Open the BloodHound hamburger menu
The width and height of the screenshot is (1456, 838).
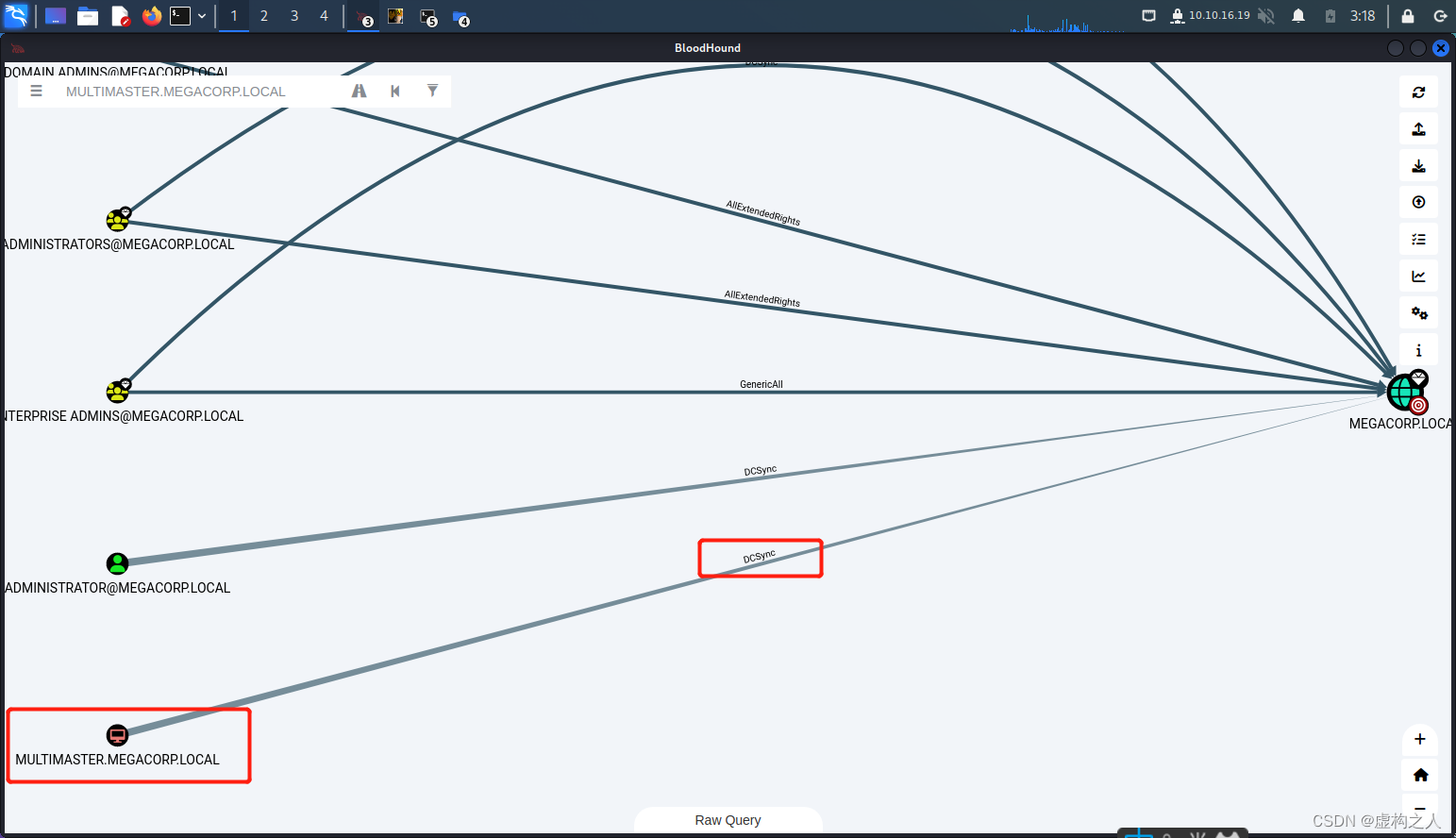pyautogui.click(x=36, y=92)
